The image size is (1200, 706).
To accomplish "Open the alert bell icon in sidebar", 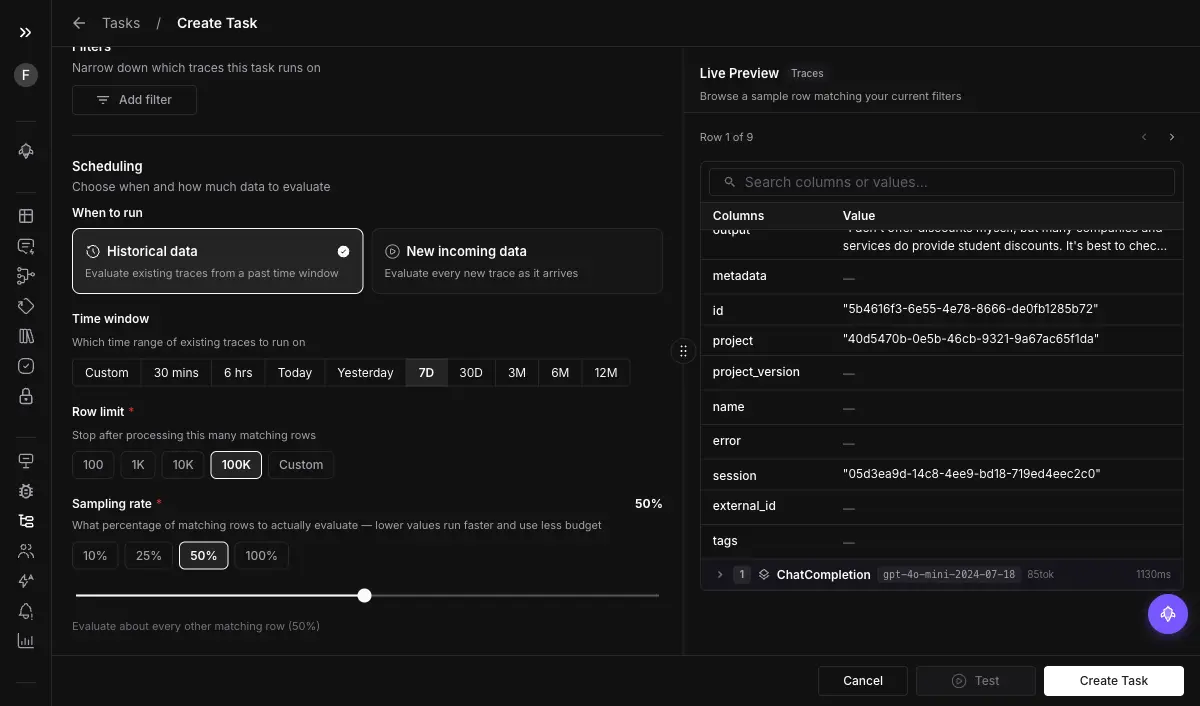I will [x=26, y=611].
